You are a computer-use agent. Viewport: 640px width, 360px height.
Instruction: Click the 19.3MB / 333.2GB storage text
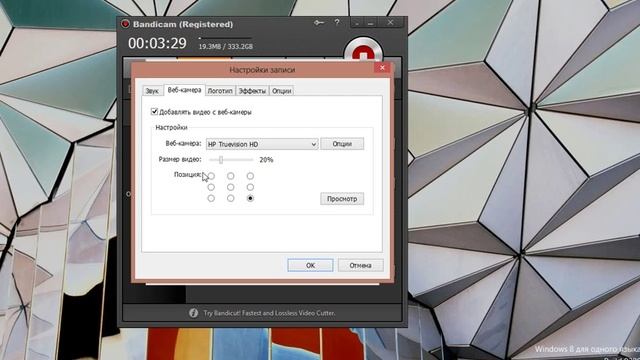click(226, 47)
